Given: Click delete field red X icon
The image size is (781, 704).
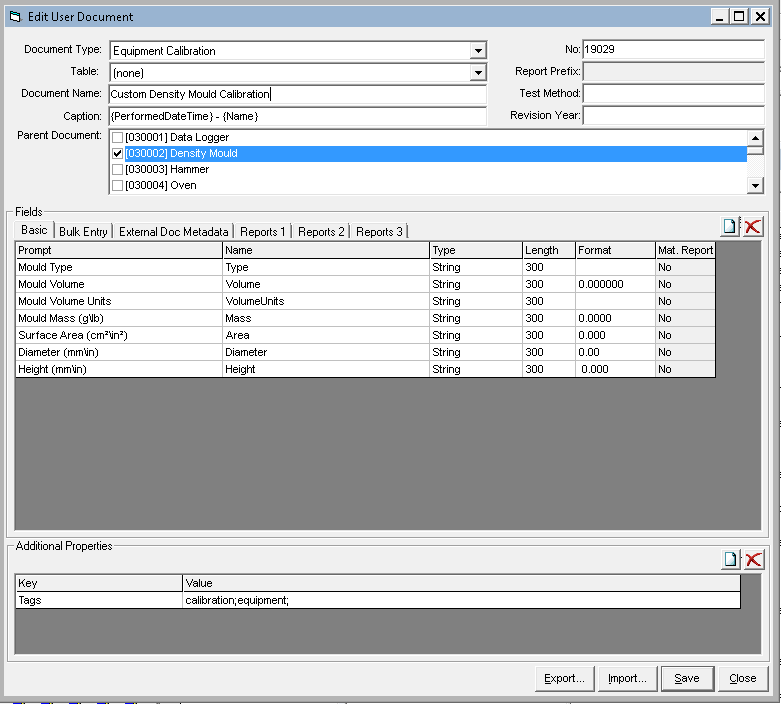Looking at the screenshot, I should coord(752,227).
